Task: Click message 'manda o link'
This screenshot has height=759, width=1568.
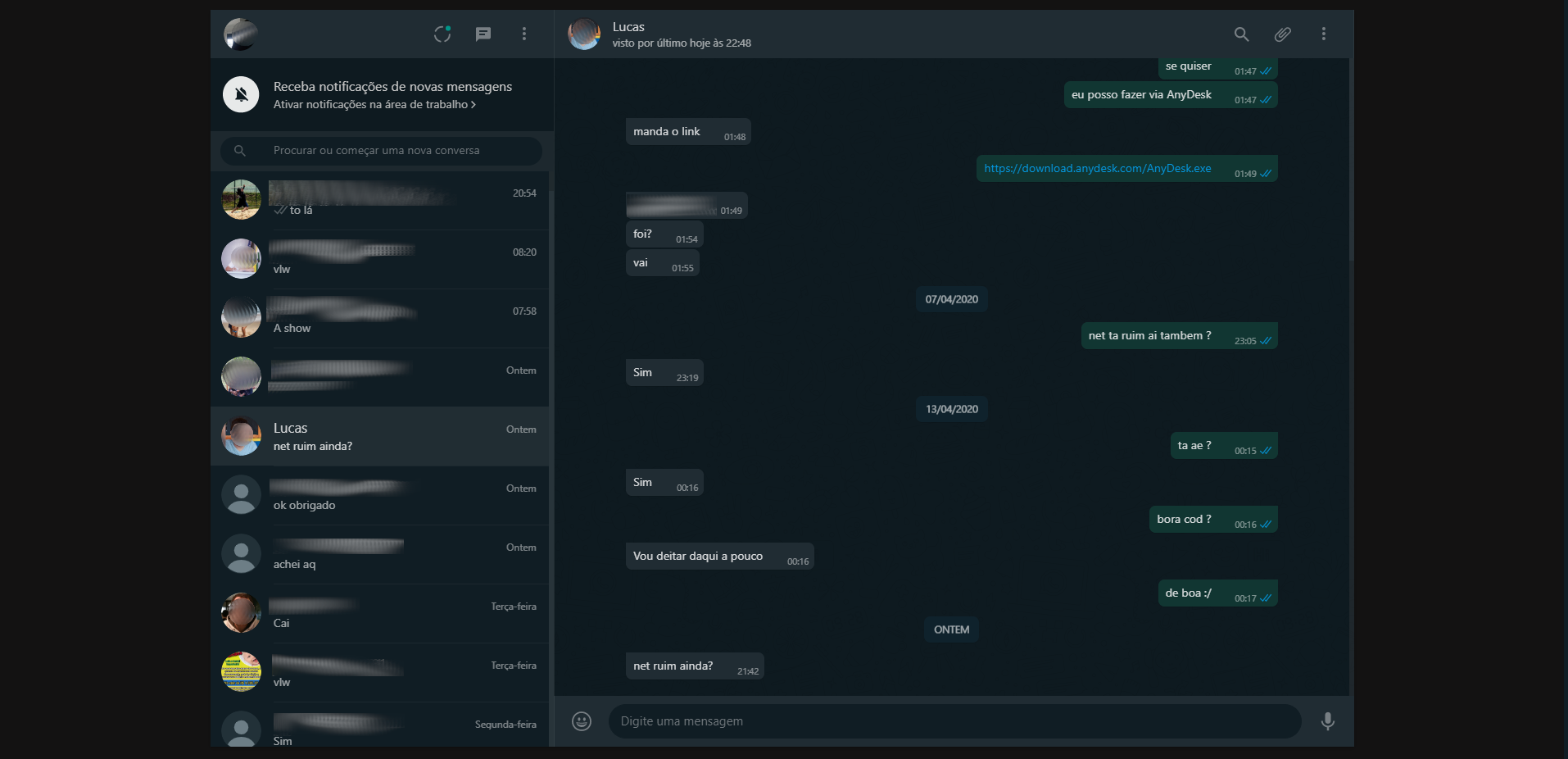Action: (x=688, y=132)
